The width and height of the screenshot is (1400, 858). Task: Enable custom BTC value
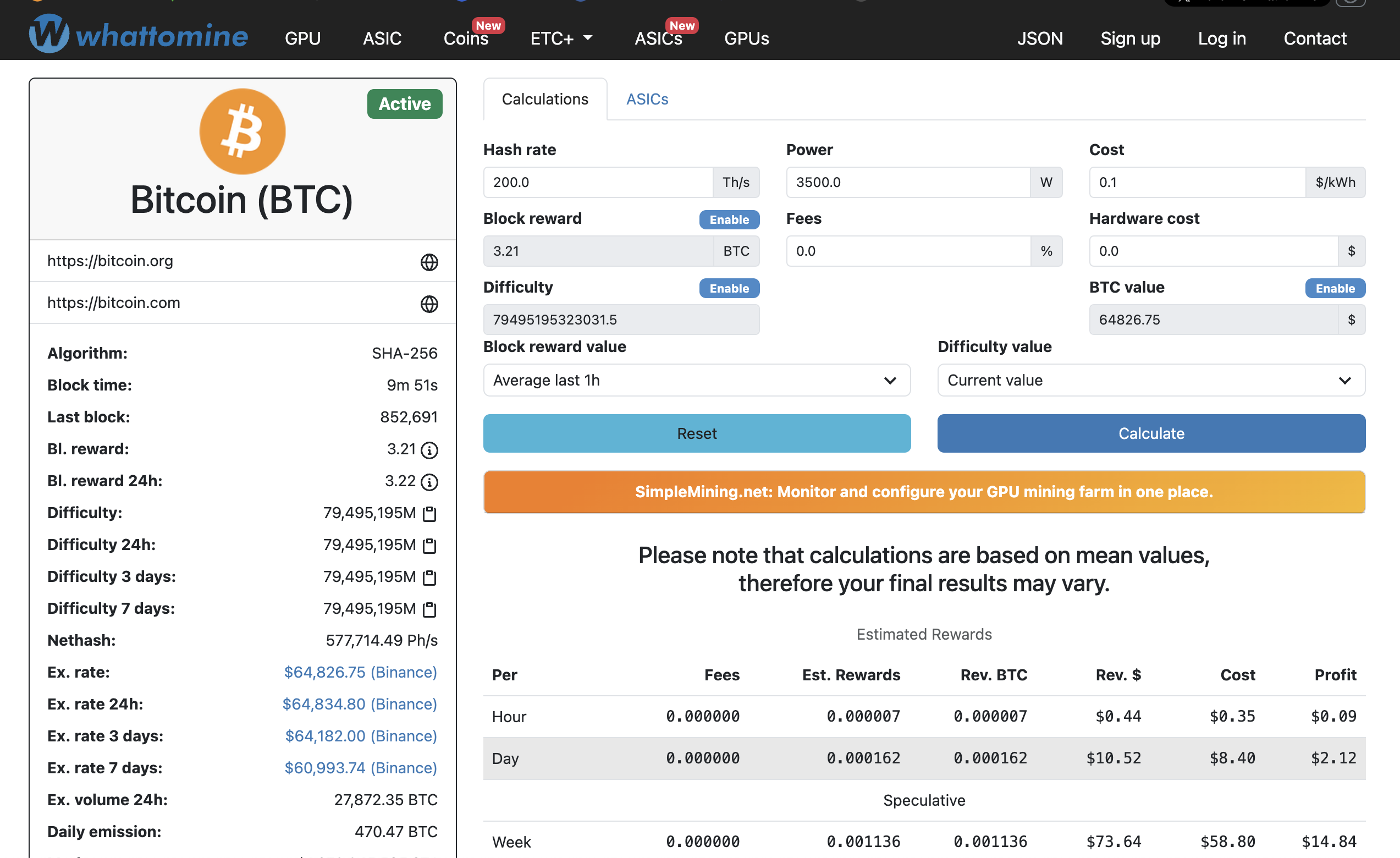coord(1335,288)
